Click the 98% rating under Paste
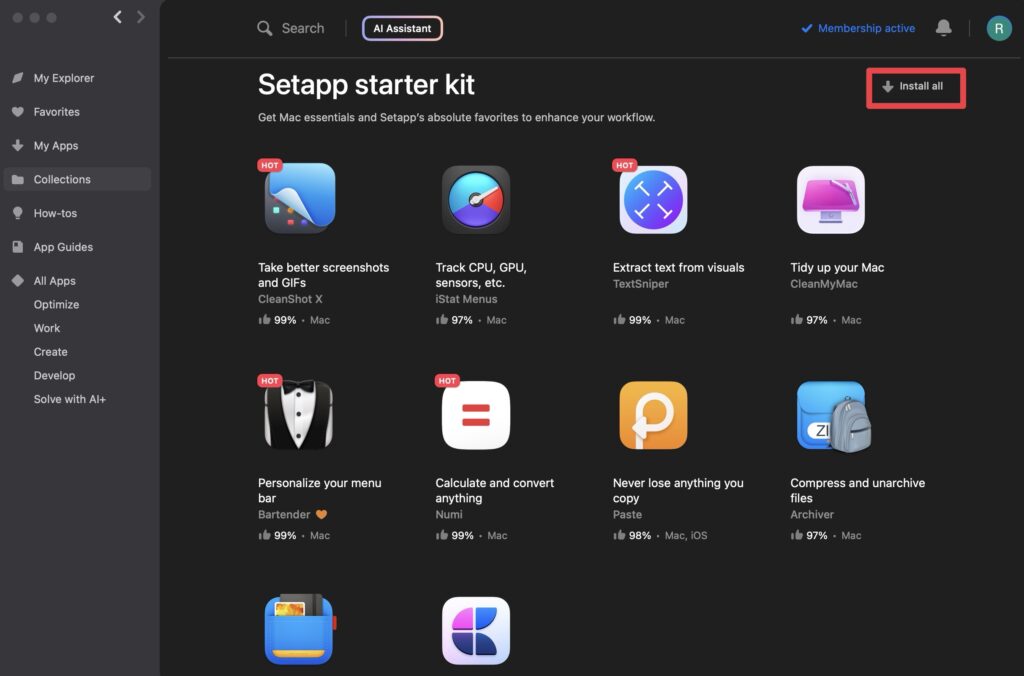 [x=640, y=536]
